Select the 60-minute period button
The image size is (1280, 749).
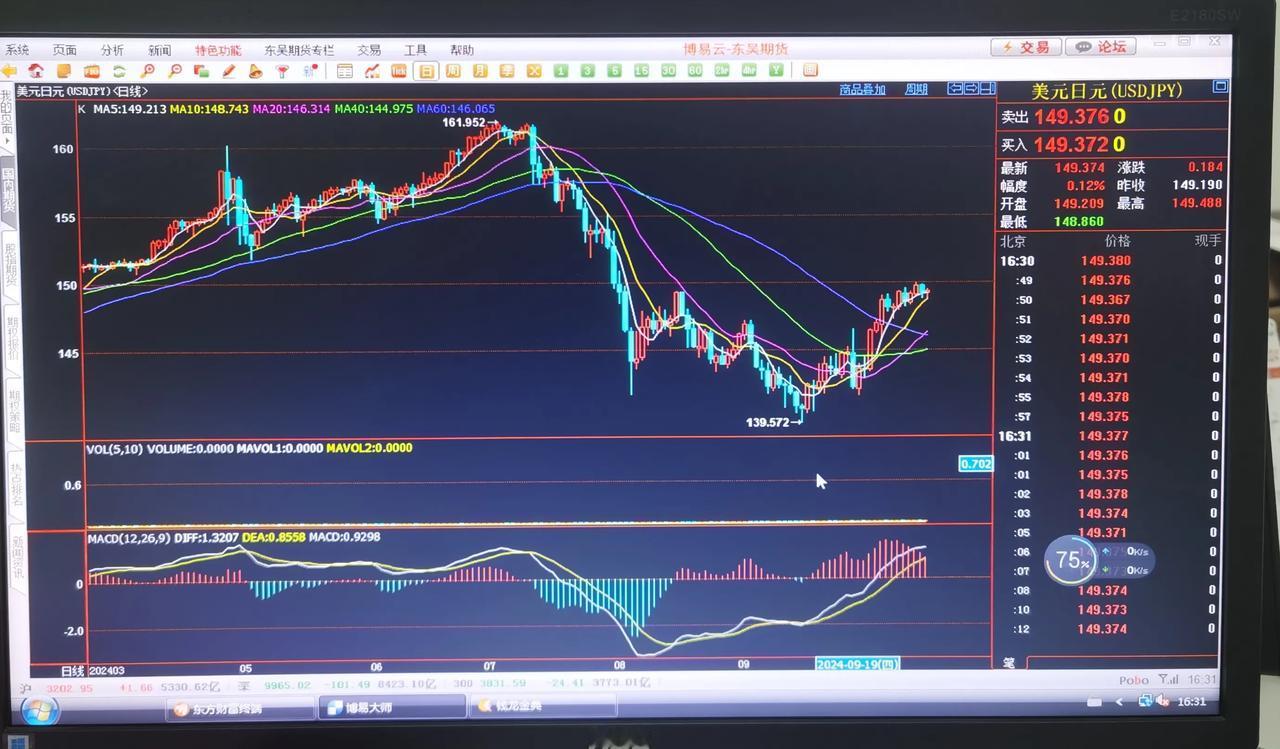point(695,70)
